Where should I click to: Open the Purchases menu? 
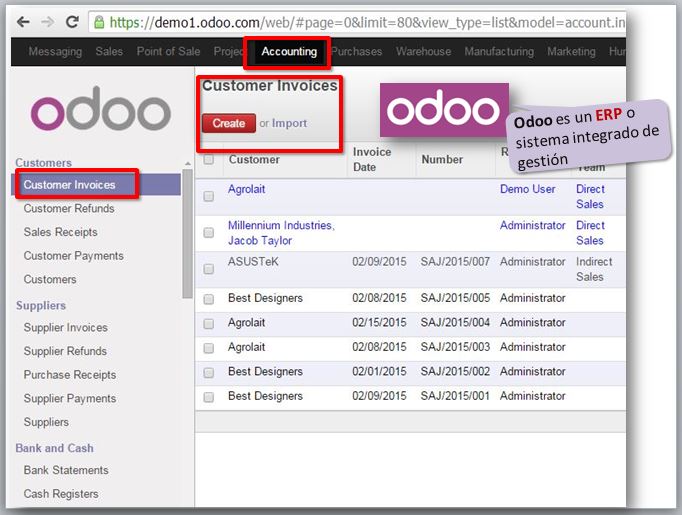coord(356,51)
